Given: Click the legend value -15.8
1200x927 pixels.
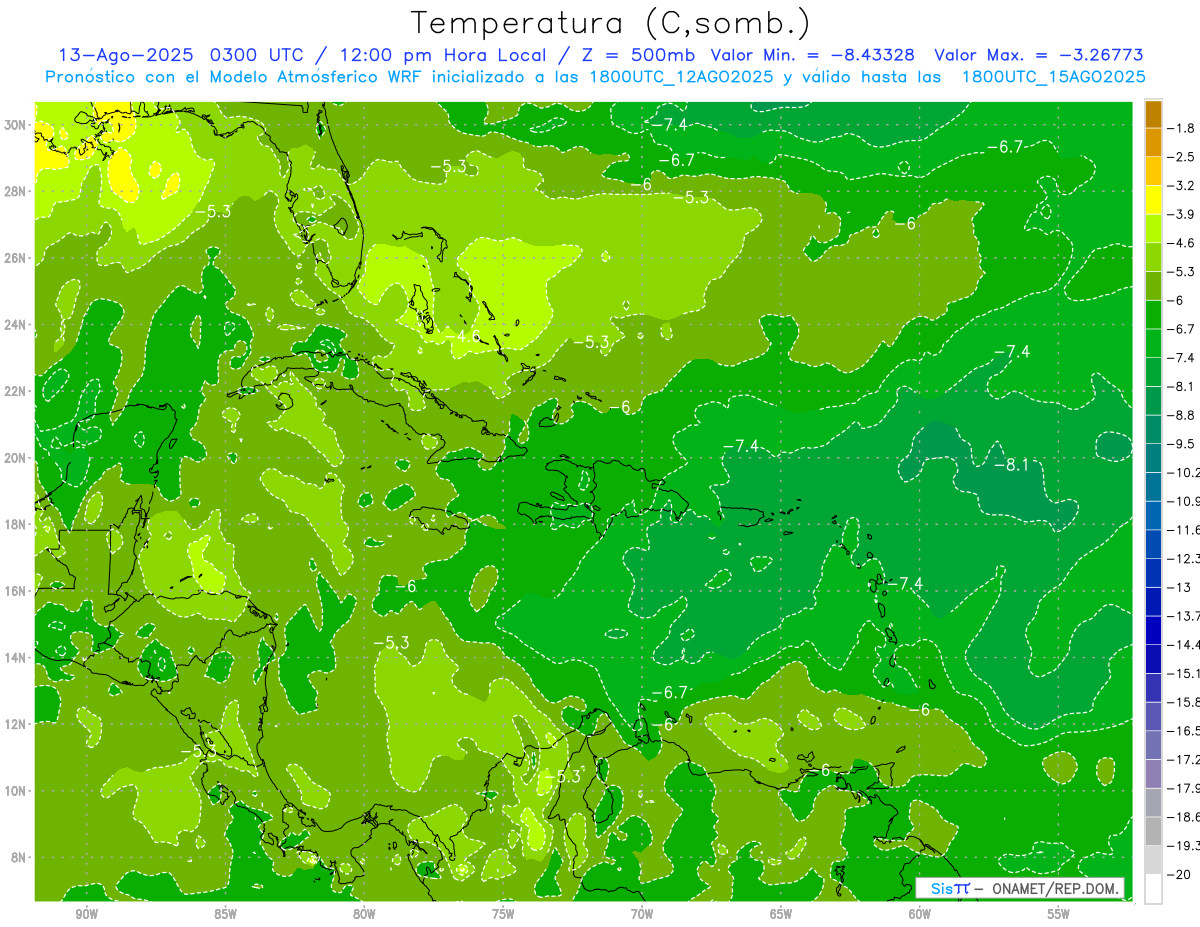Looking at the screenshot, I should tap(1183, 702).
